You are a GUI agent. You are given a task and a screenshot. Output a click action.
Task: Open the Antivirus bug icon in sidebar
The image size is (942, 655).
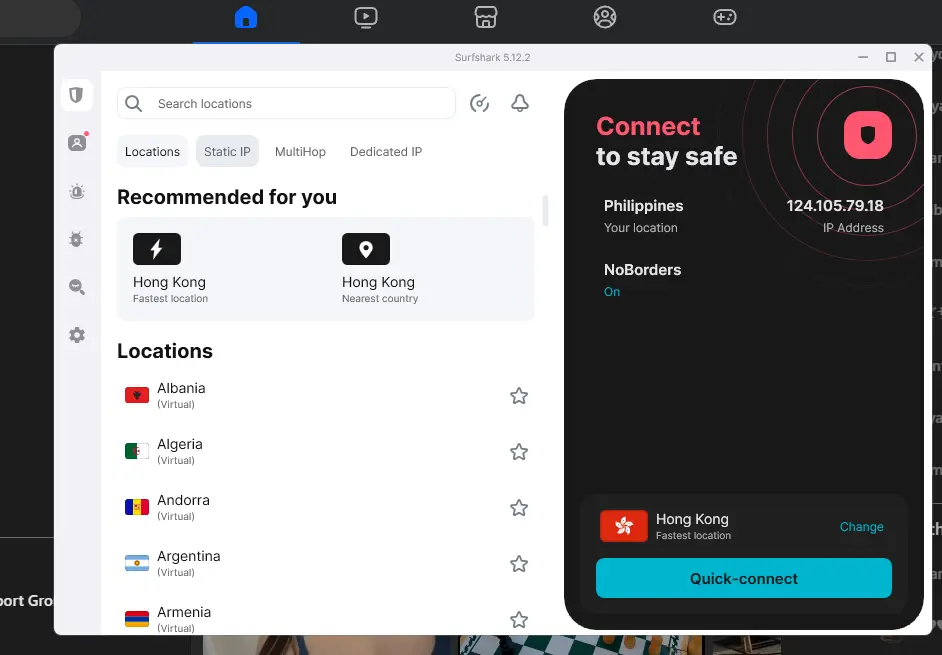click(76, 239)
